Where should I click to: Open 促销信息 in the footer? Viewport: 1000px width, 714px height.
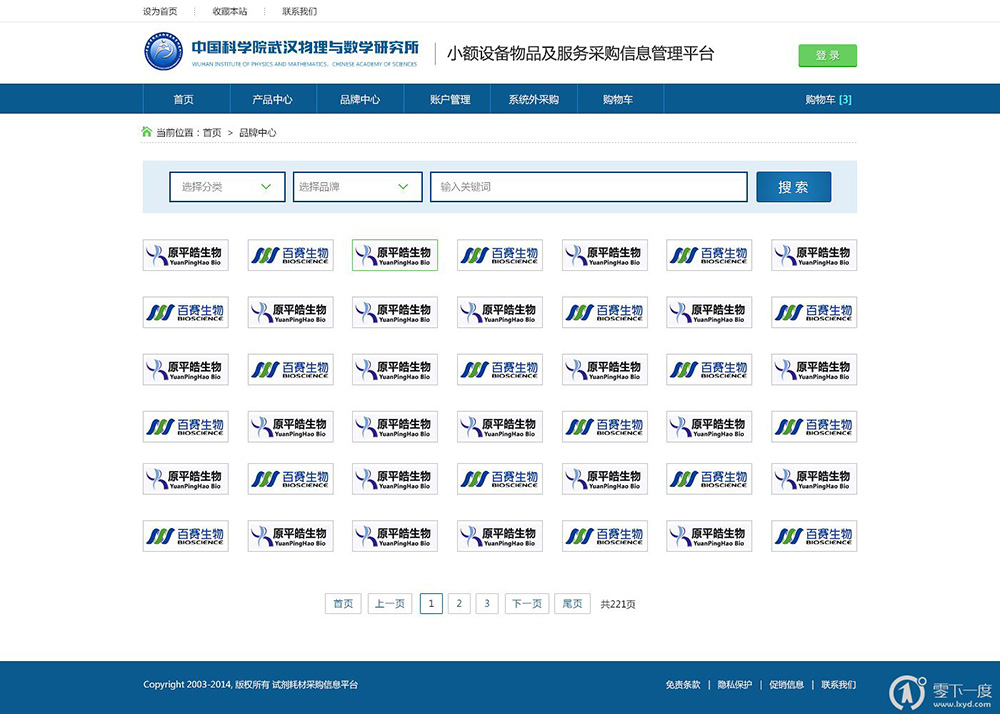pyautogui.click(x=786, y=685)
